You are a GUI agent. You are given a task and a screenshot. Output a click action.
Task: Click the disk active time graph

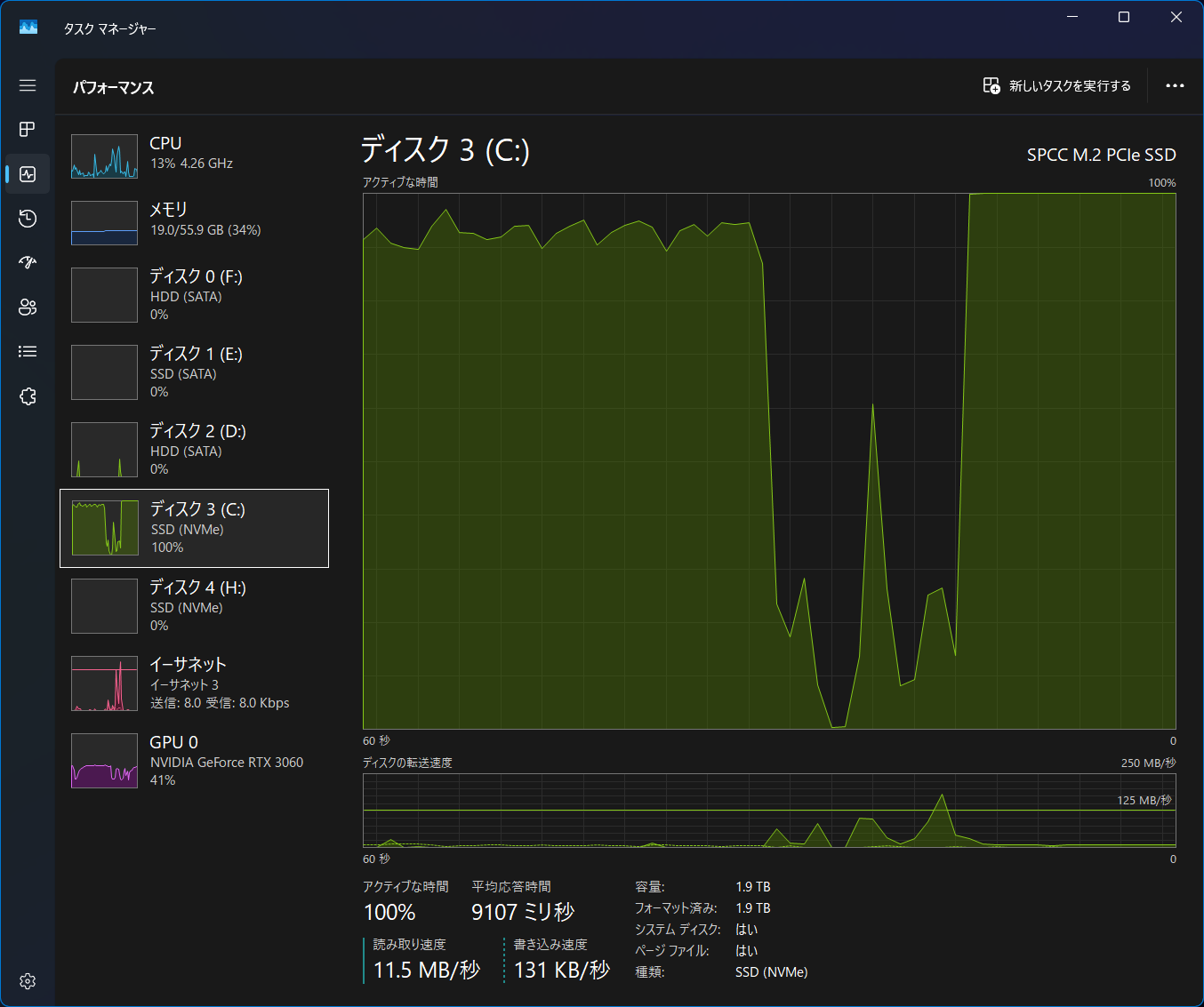coord(769,461)
